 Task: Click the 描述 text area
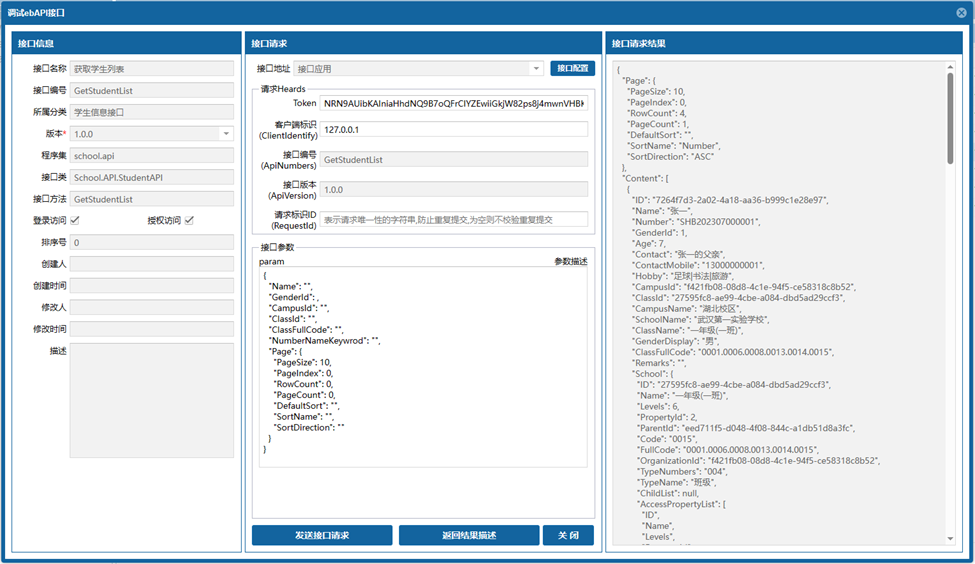(152, 400)
